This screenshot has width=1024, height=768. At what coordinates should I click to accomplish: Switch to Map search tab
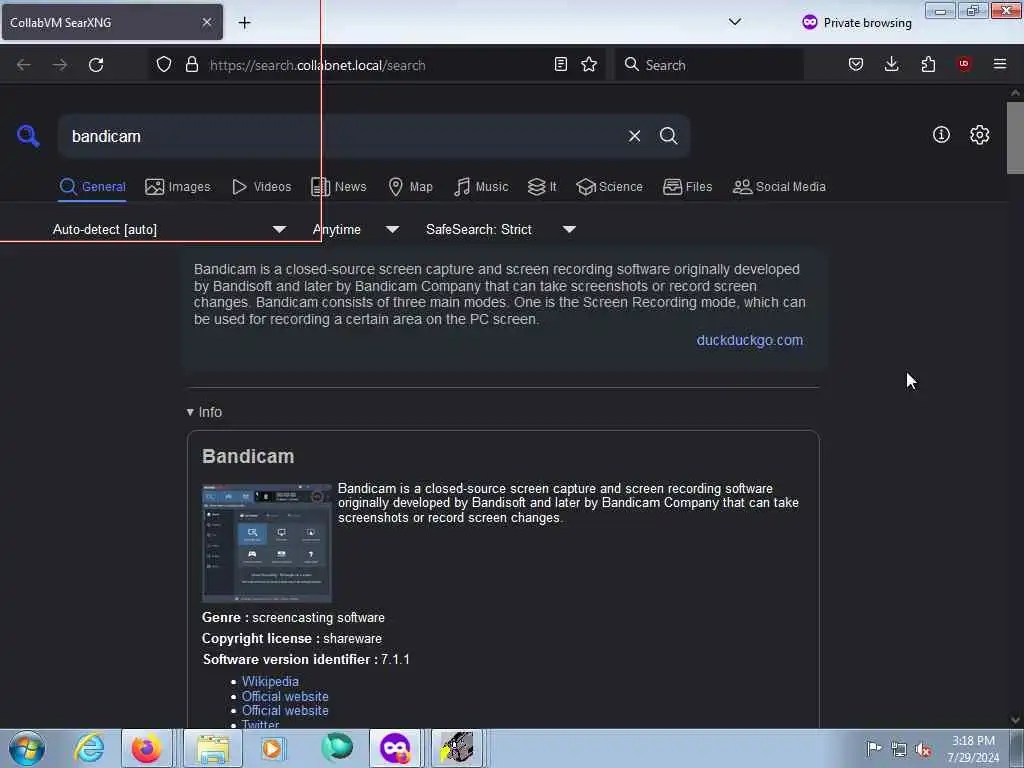coord(410,187)
